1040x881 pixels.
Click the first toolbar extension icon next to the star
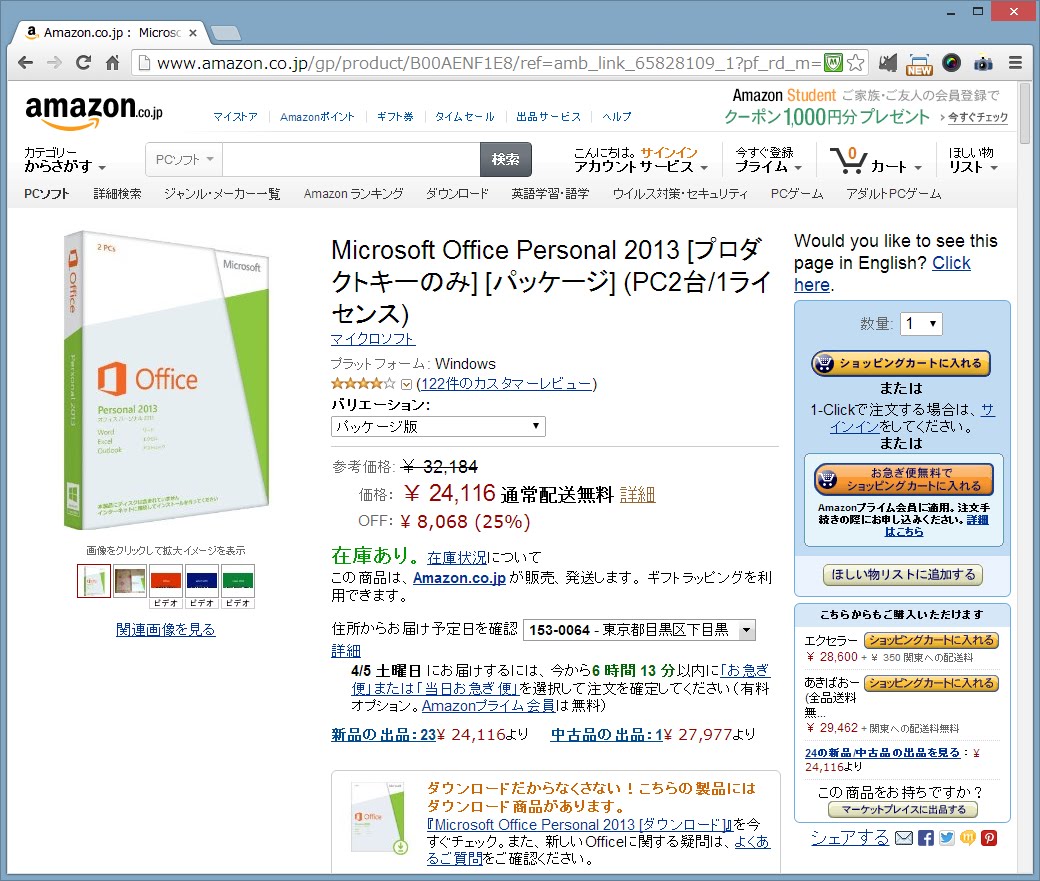(887, 63)
